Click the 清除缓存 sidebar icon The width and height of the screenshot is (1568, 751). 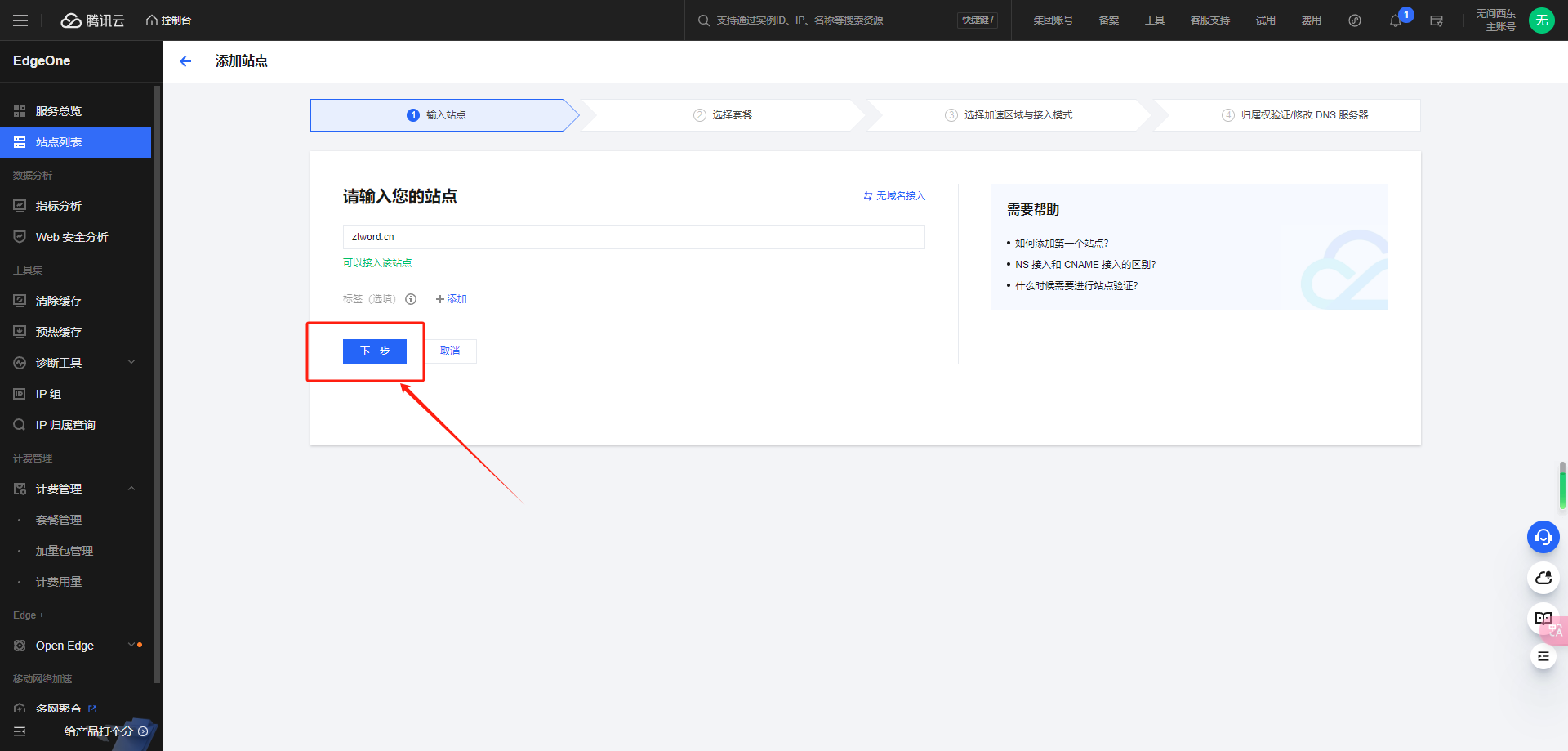20,301
